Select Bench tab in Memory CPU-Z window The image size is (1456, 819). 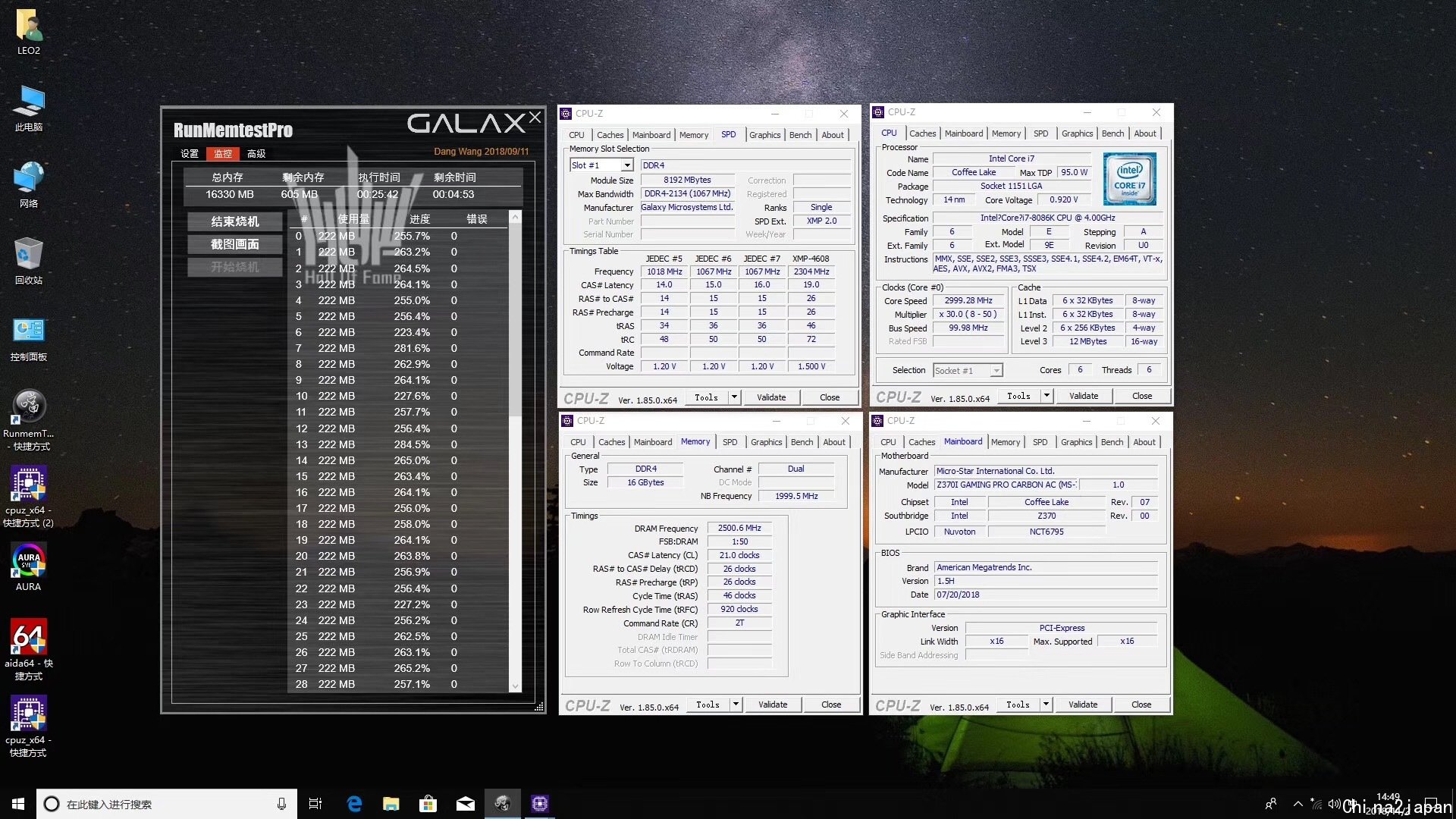(x=802, y=442)
